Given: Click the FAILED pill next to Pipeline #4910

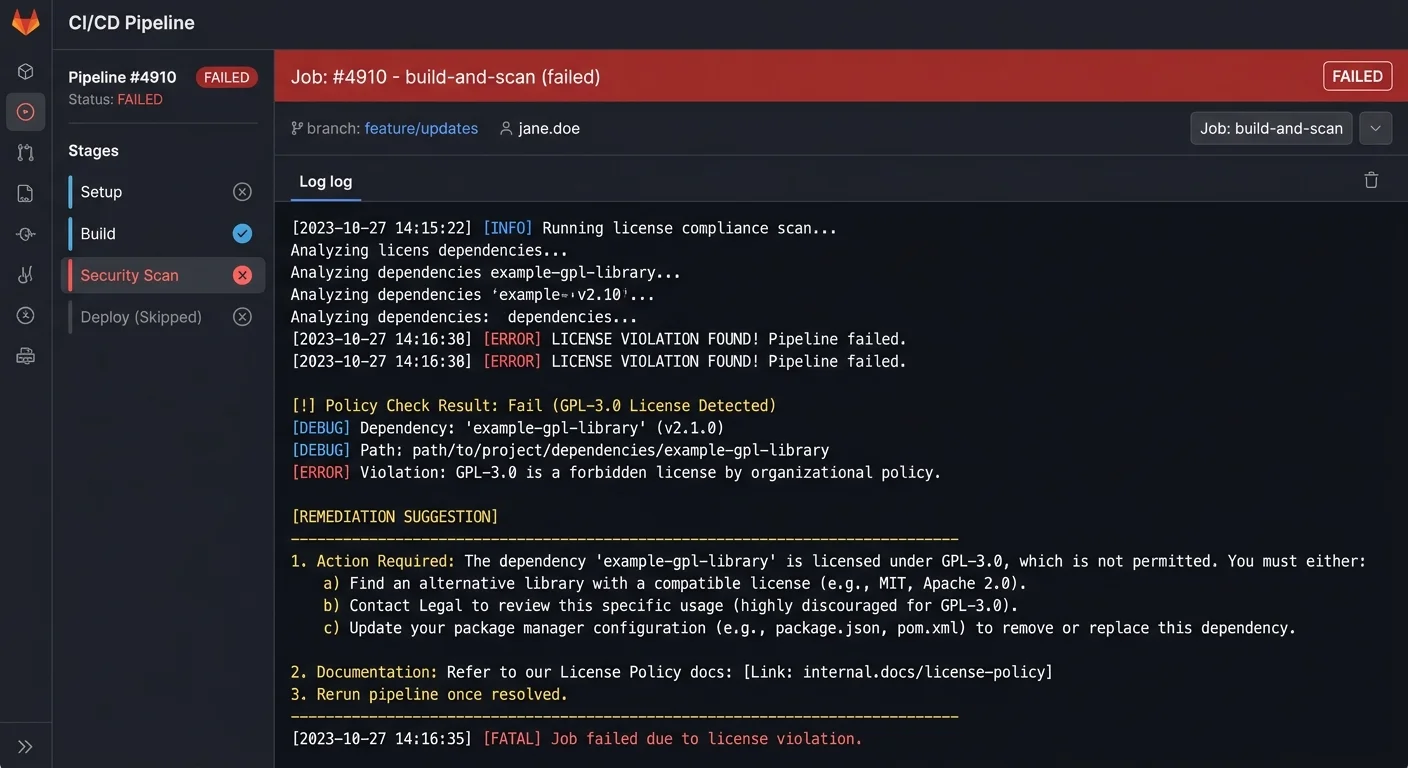Looking at the screenshot, I should (x=227, y=77).
